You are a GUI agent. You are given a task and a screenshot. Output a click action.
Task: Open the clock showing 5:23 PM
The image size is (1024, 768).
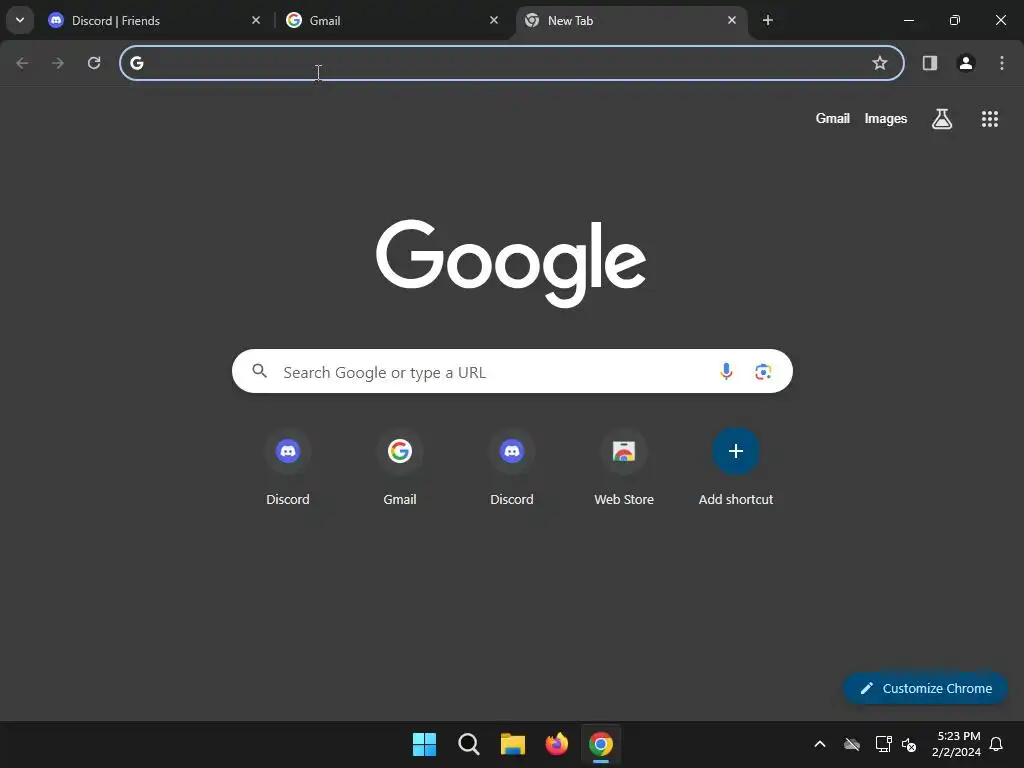(956, 744)
